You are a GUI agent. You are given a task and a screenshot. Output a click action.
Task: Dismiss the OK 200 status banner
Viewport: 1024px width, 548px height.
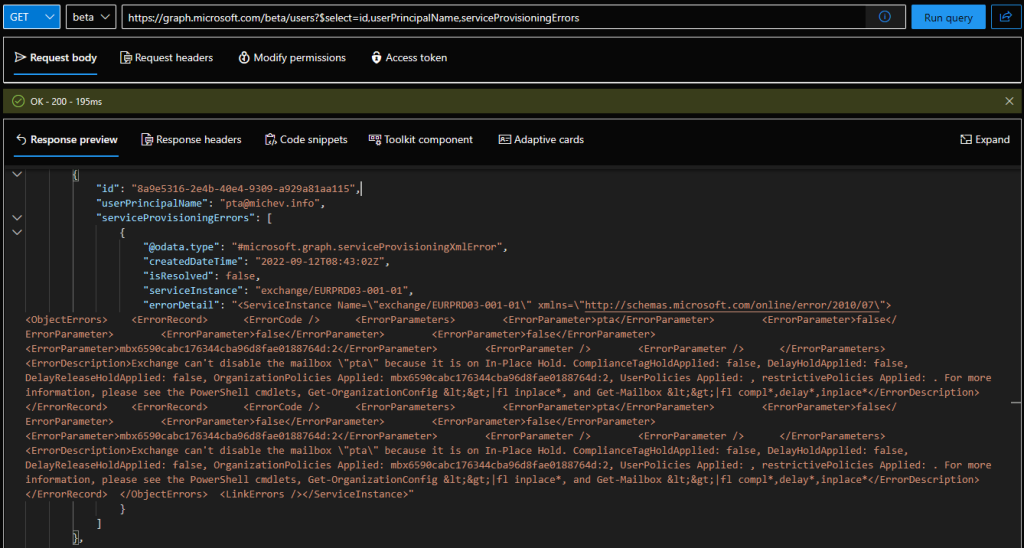click(x=1009, y=101)
